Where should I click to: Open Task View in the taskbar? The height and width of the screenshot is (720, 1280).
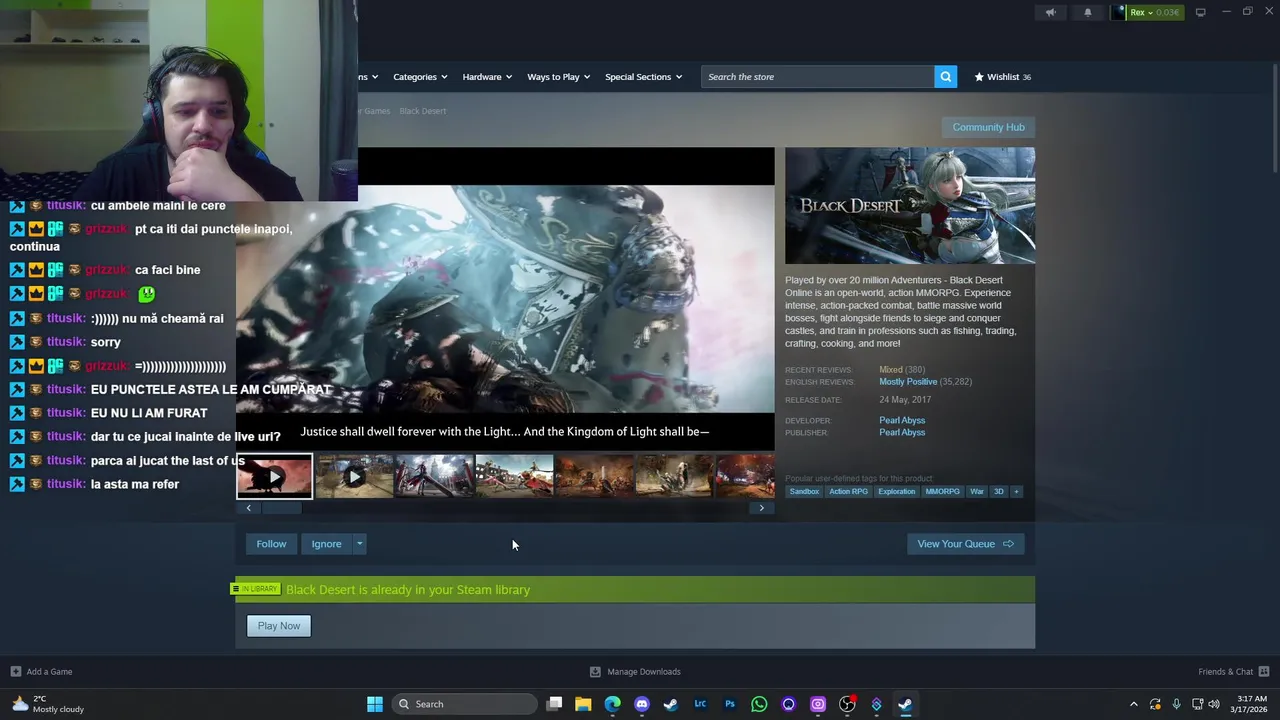tap(554, 704)
